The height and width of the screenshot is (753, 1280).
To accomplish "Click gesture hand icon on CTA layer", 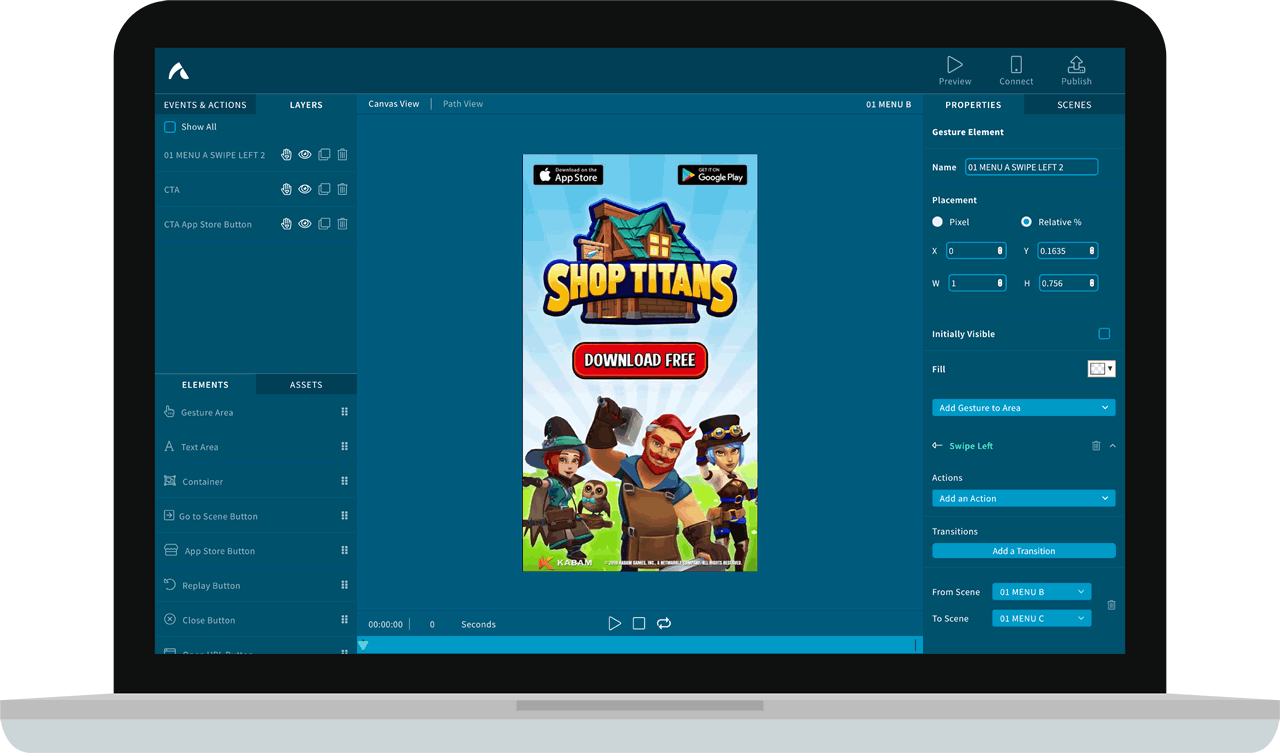I will 286,189.
